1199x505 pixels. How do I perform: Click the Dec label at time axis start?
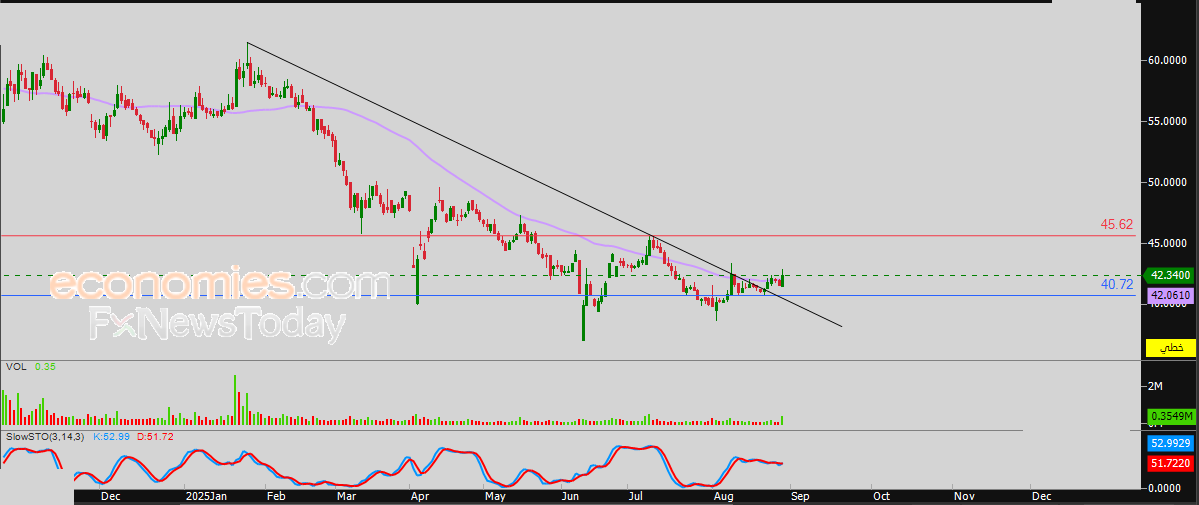point(110,497)
